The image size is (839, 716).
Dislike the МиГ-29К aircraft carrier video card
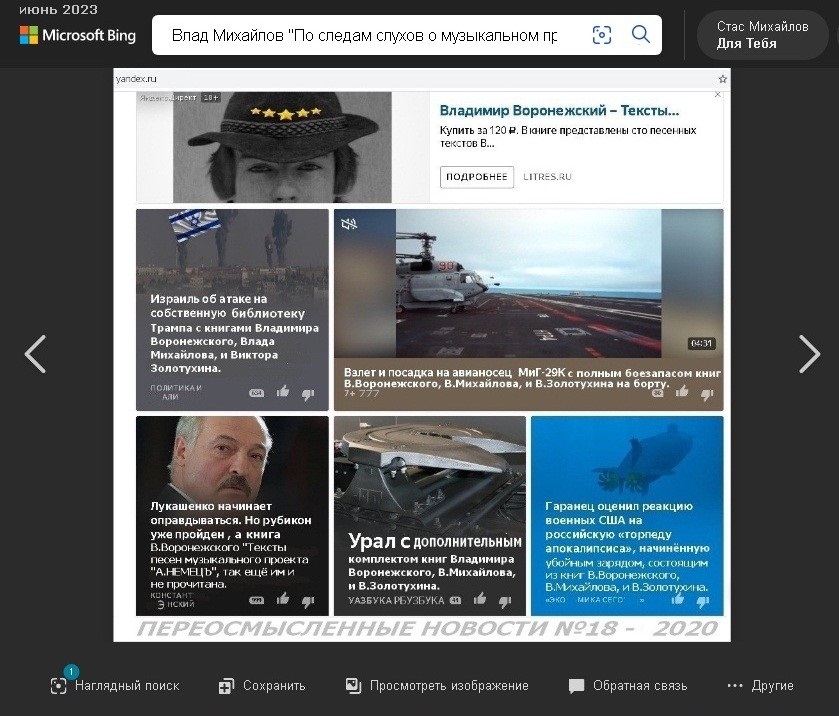(707, 394)
